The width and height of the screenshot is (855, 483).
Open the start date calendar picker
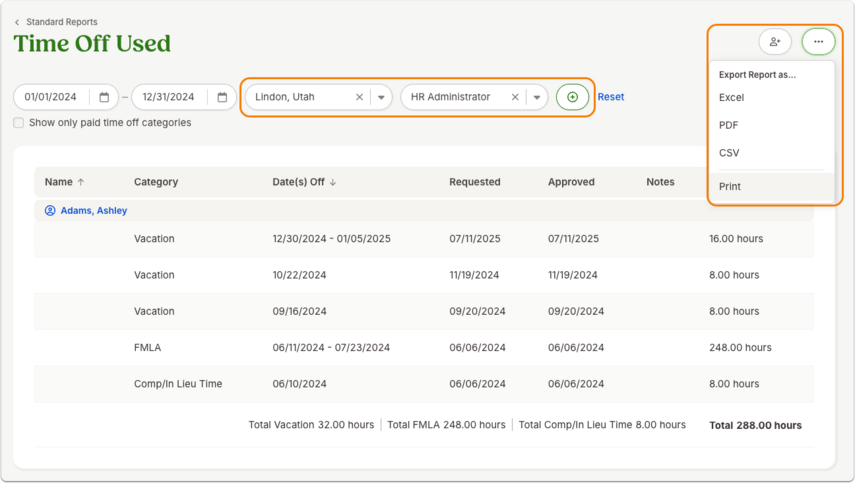[104, 97]
